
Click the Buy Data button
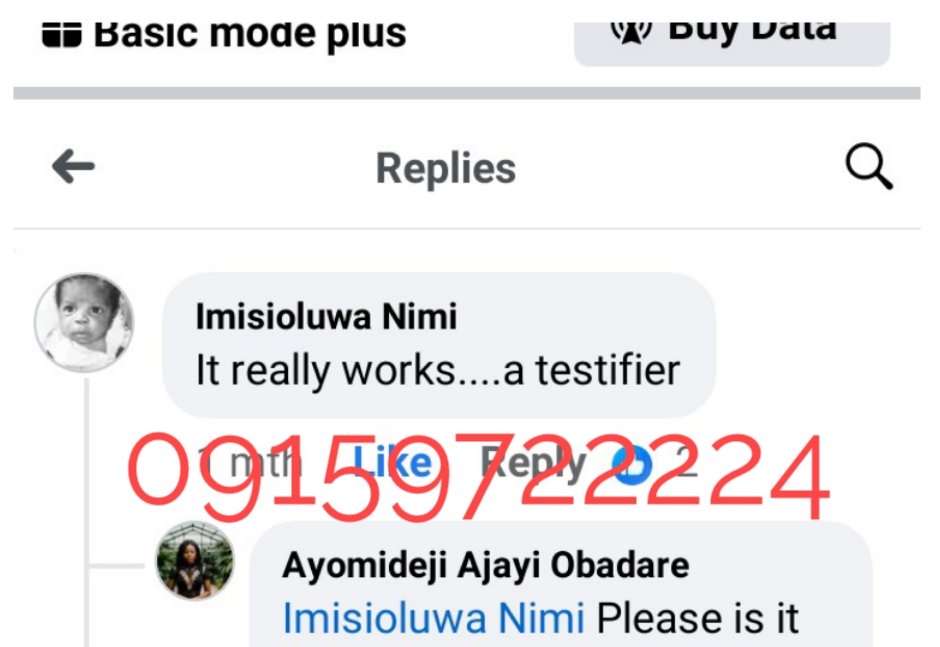[x=732, y=42]
